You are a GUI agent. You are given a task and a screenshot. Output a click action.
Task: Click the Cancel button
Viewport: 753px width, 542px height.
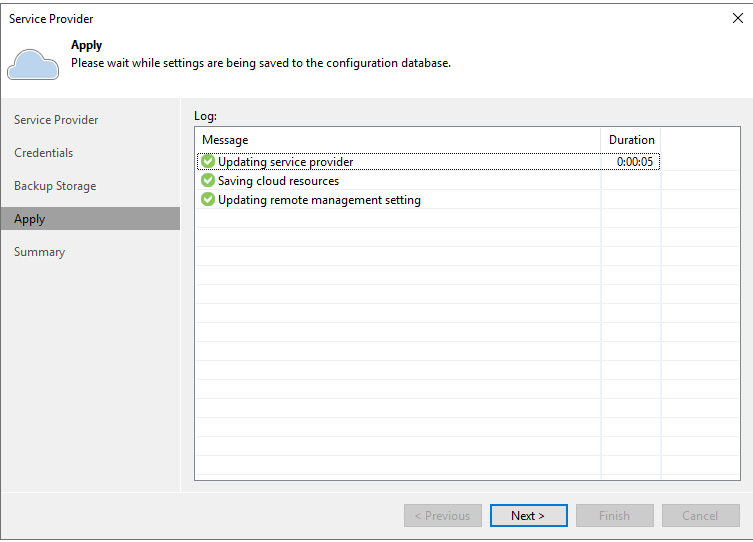tap(700, 515)
